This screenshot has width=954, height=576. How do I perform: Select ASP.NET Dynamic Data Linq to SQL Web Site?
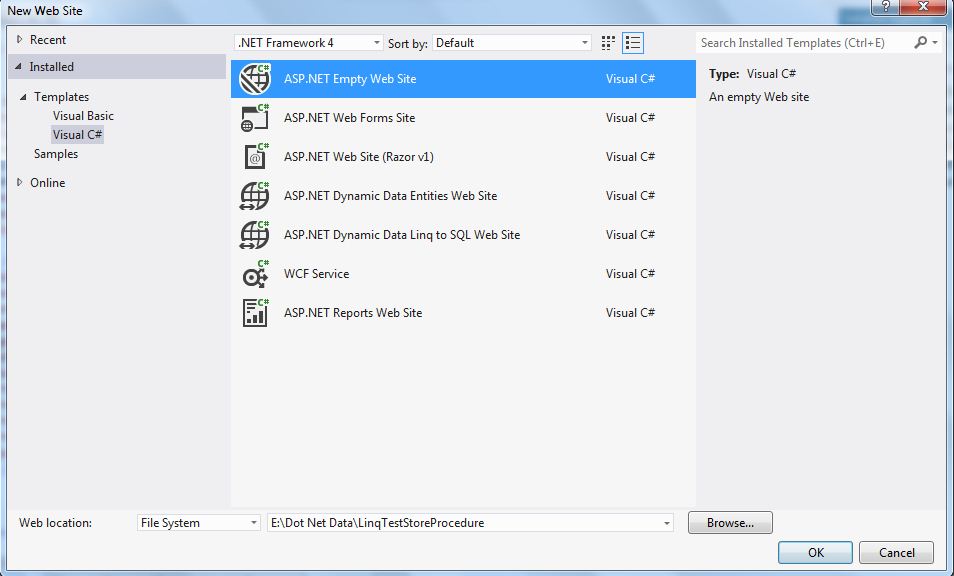tap(463, 235)
